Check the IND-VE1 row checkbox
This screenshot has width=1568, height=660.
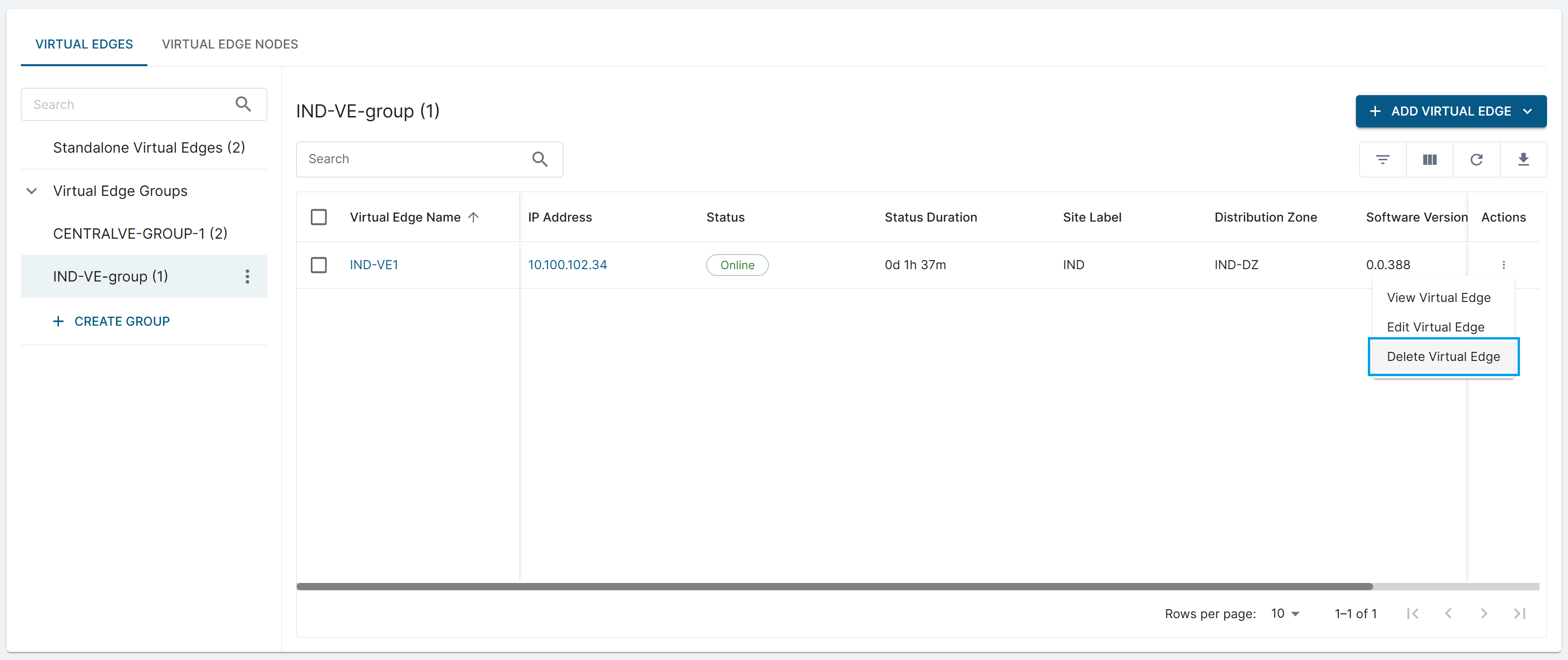pos(319,265)
